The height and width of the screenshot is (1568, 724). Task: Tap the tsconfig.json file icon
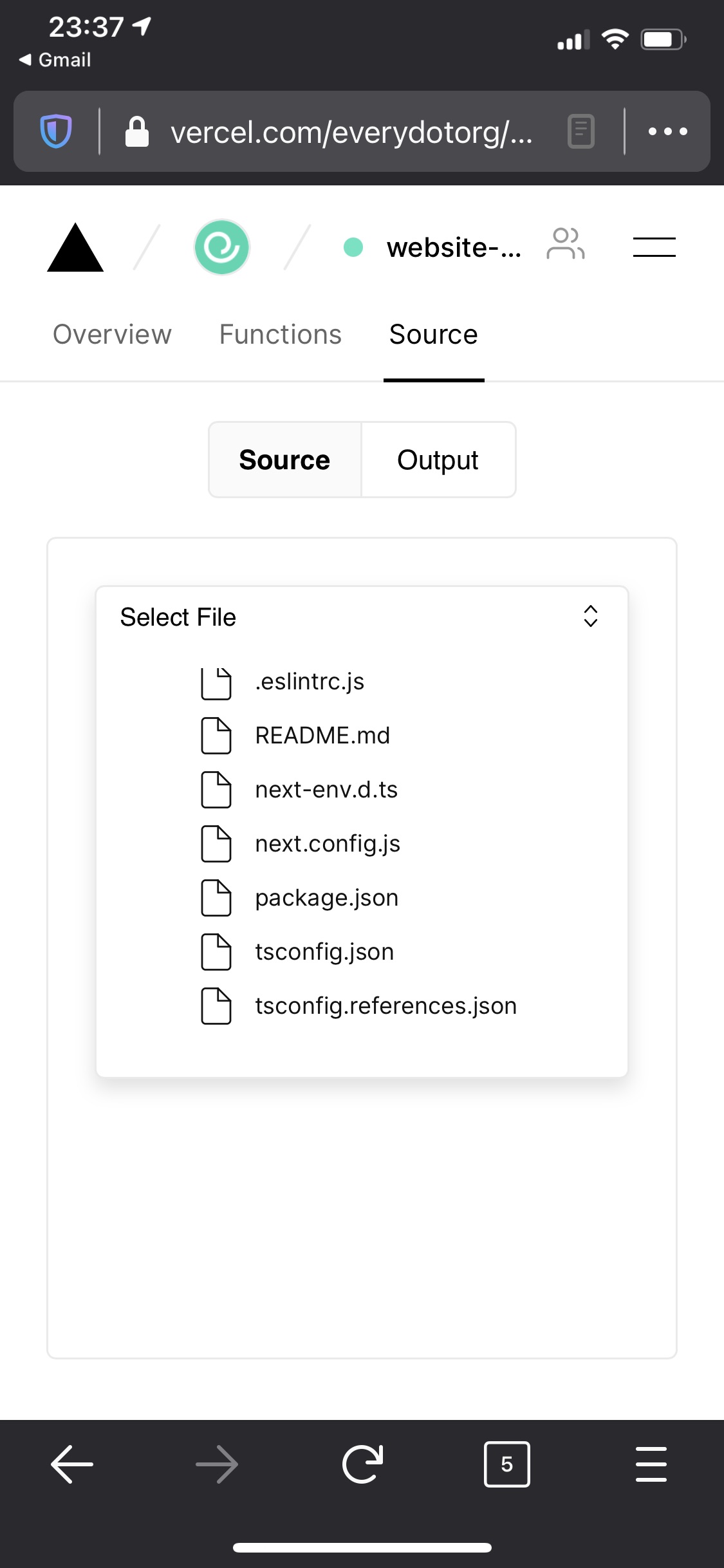coord(216,951)
